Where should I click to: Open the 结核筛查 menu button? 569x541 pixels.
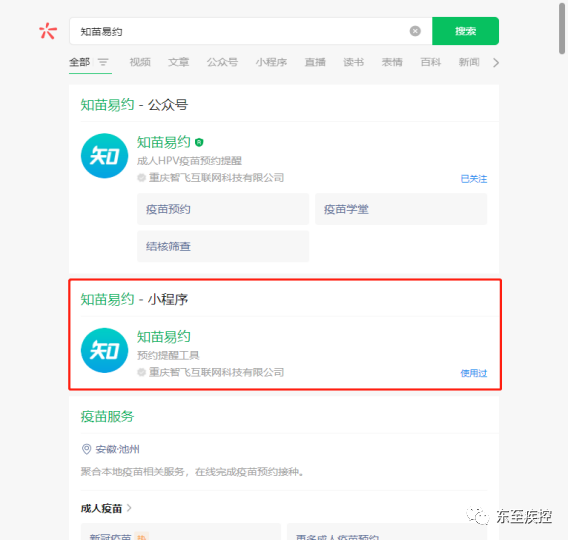223,246
